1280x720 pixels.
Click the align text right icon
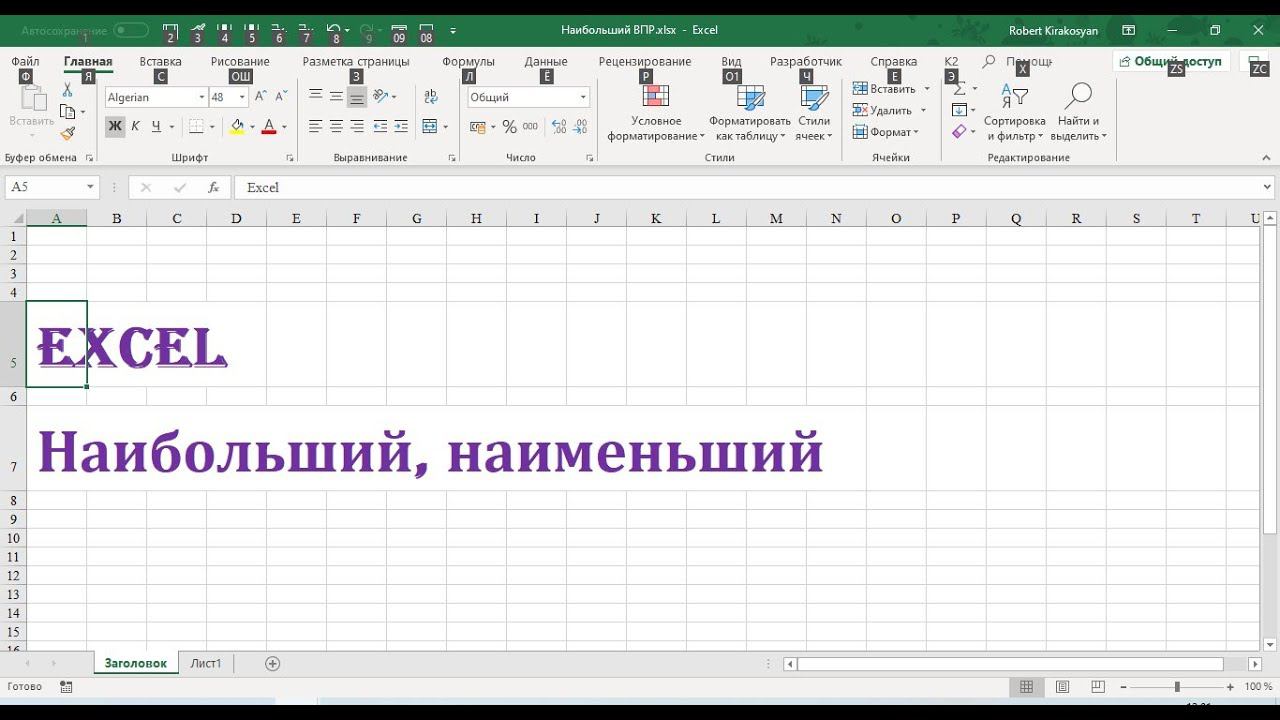357,127
